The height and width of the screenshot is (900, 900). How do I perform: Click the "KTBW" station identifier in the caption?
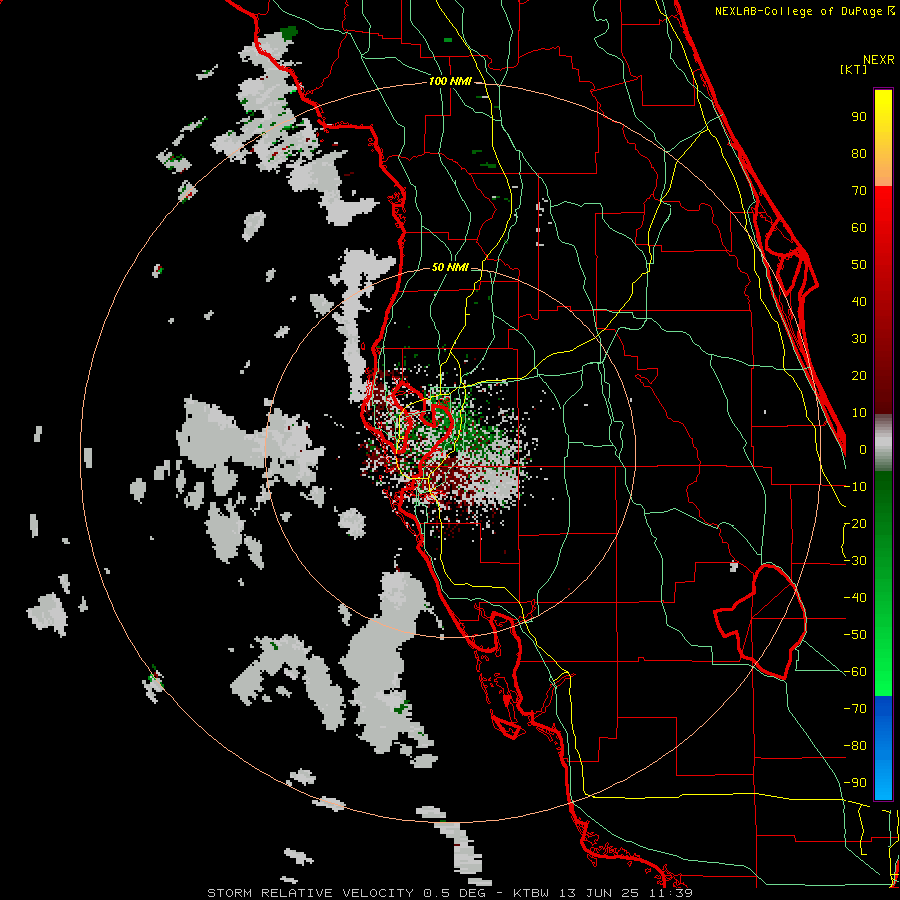(533, 893)
